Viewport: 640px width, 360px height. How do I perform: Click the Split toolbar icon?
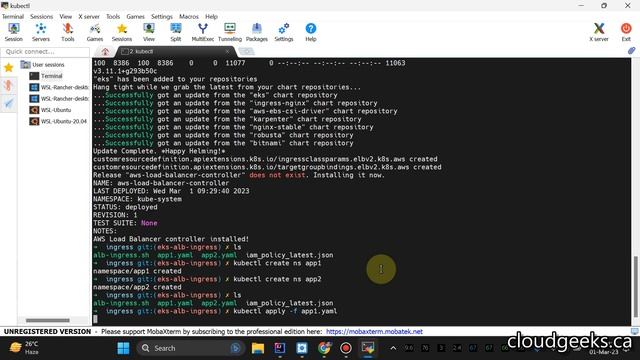(x=176, y=32)
